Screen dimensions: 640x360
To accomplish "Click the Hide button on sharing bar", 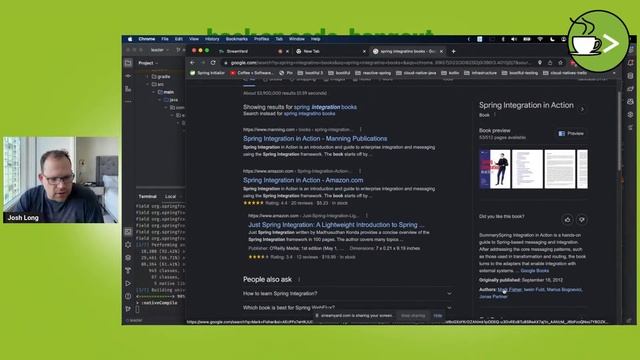I will point(438,316).
